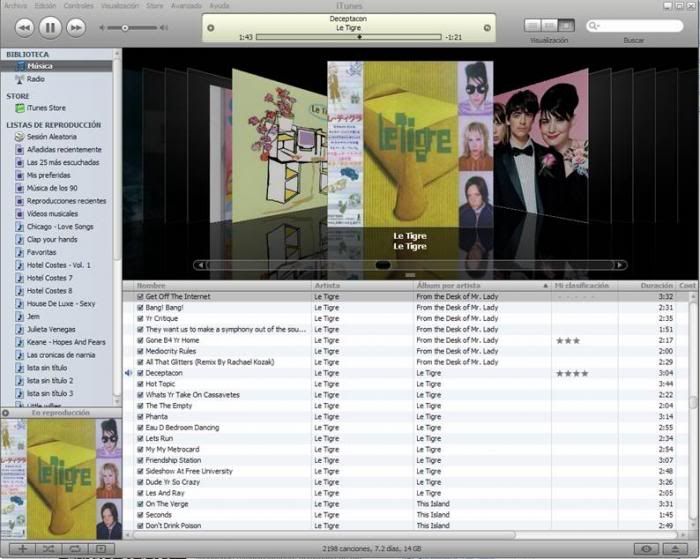This screenshot has width=700, height=559.
Task: Click the Cover Flow scroll thumb
Action: click(x=383, y=265)
